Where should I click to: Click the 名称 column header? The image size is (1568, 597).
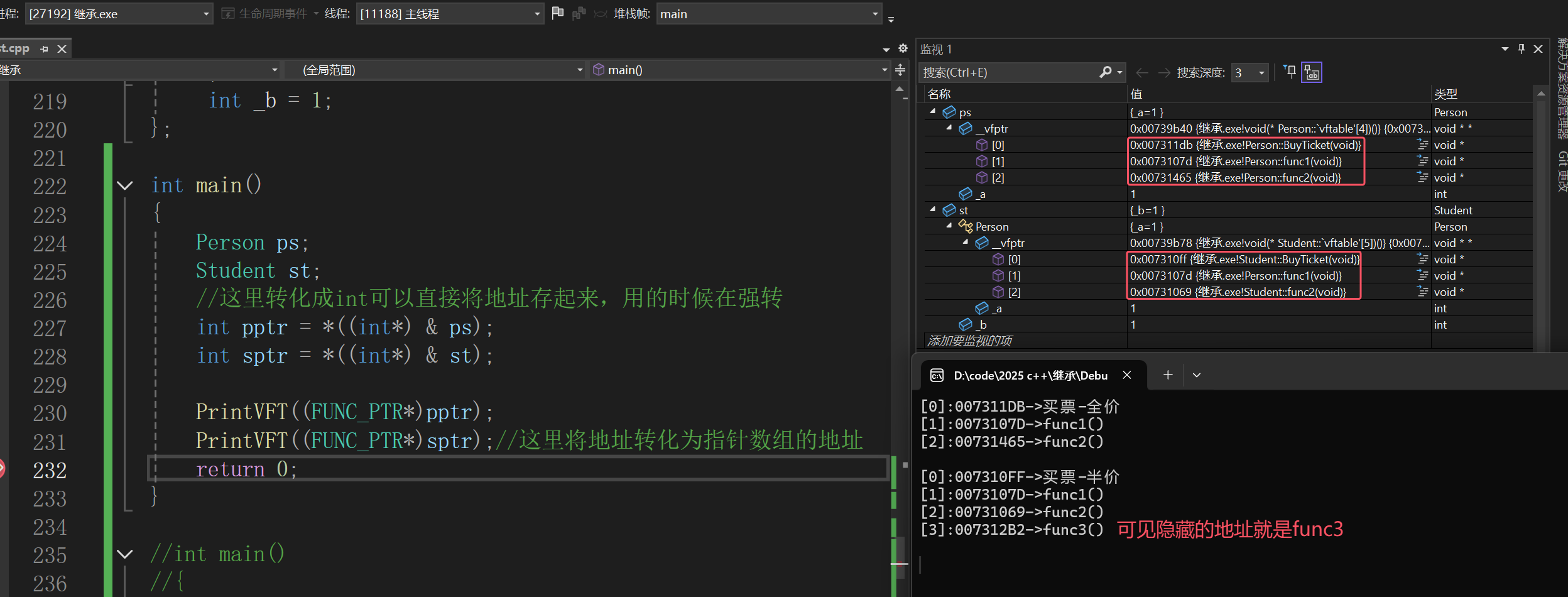(x=939, y=94)
